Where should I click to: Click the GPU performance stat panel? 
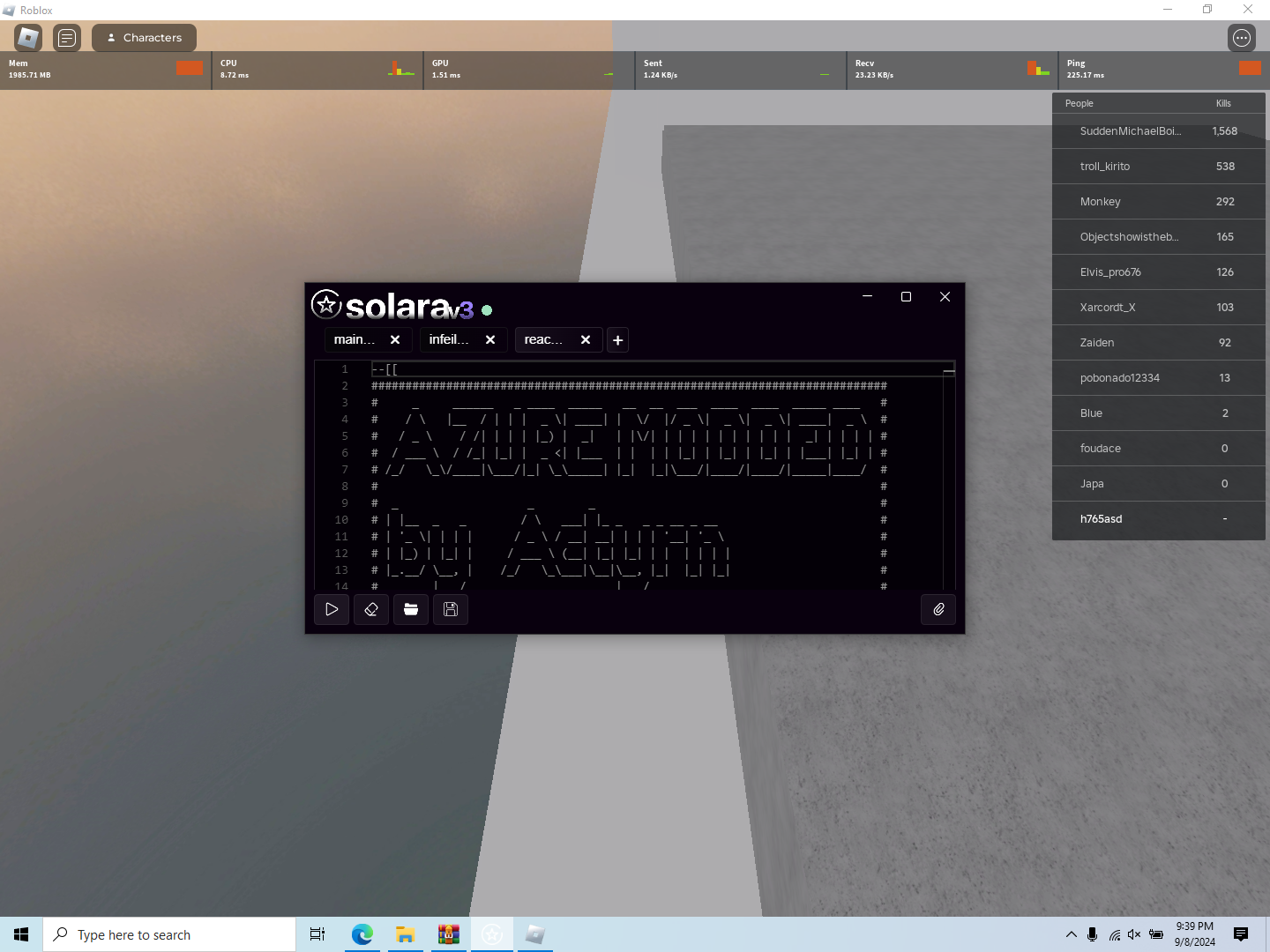click(x=529, y=71)
